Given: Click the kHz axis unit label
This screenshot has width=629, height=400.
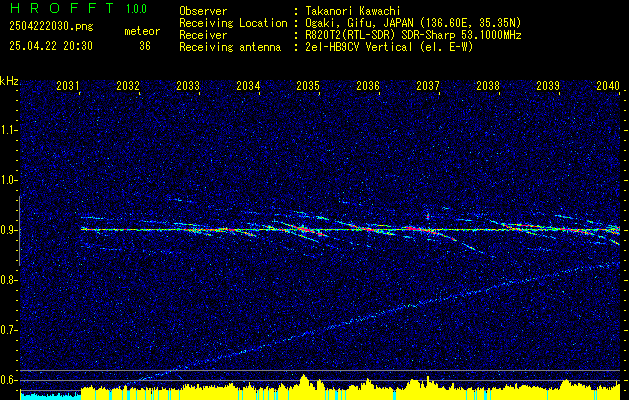Looking at the screenshot, I should (9, 81).
